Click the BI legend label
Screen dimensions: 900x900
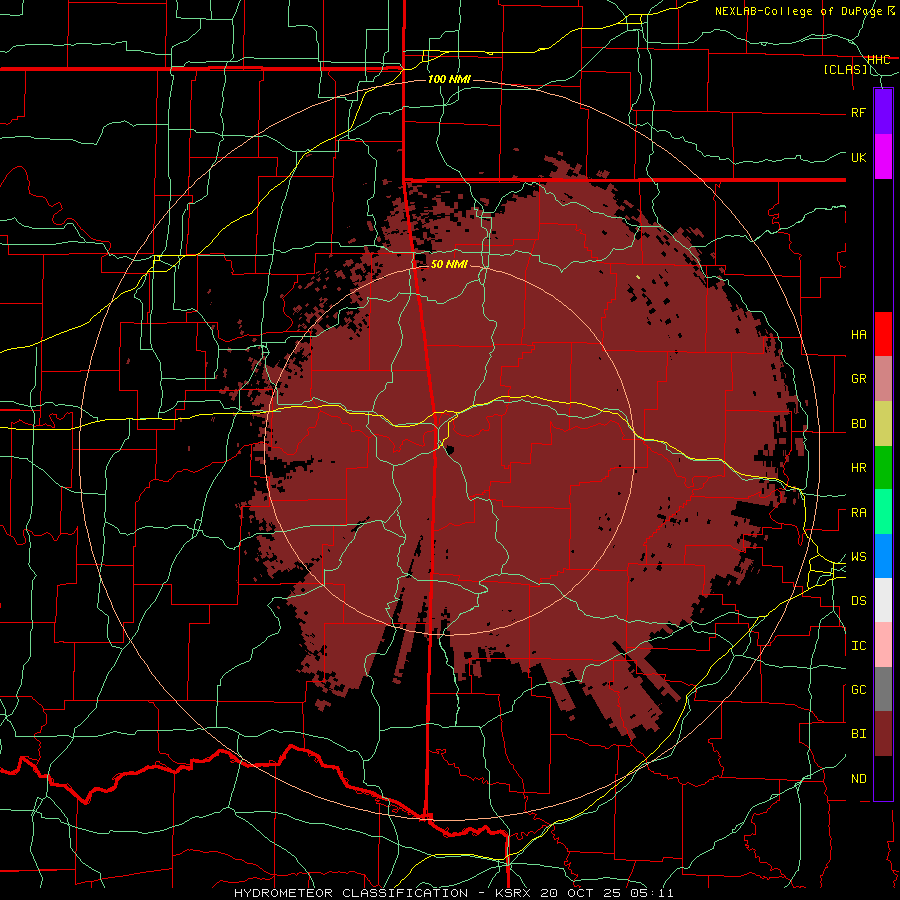[859, 734]
